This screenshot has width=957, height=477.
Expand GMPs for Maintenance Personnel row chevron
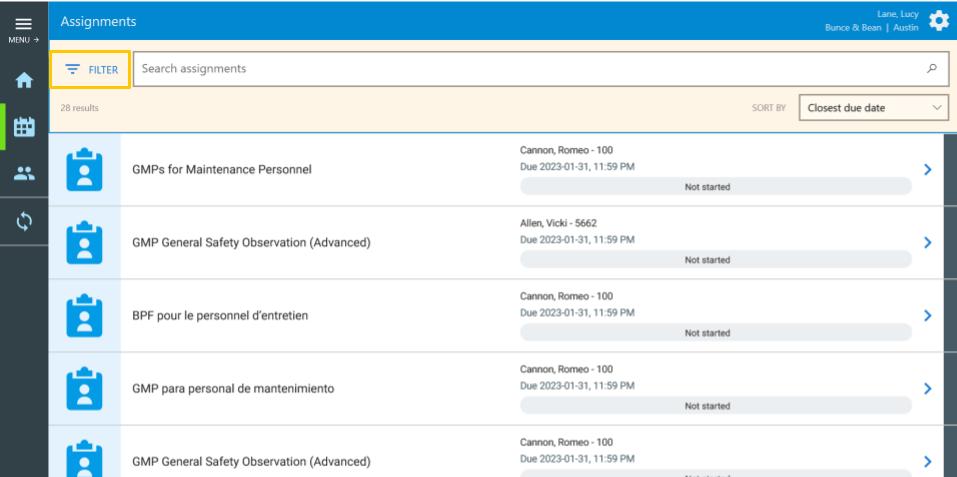(928, 169)
